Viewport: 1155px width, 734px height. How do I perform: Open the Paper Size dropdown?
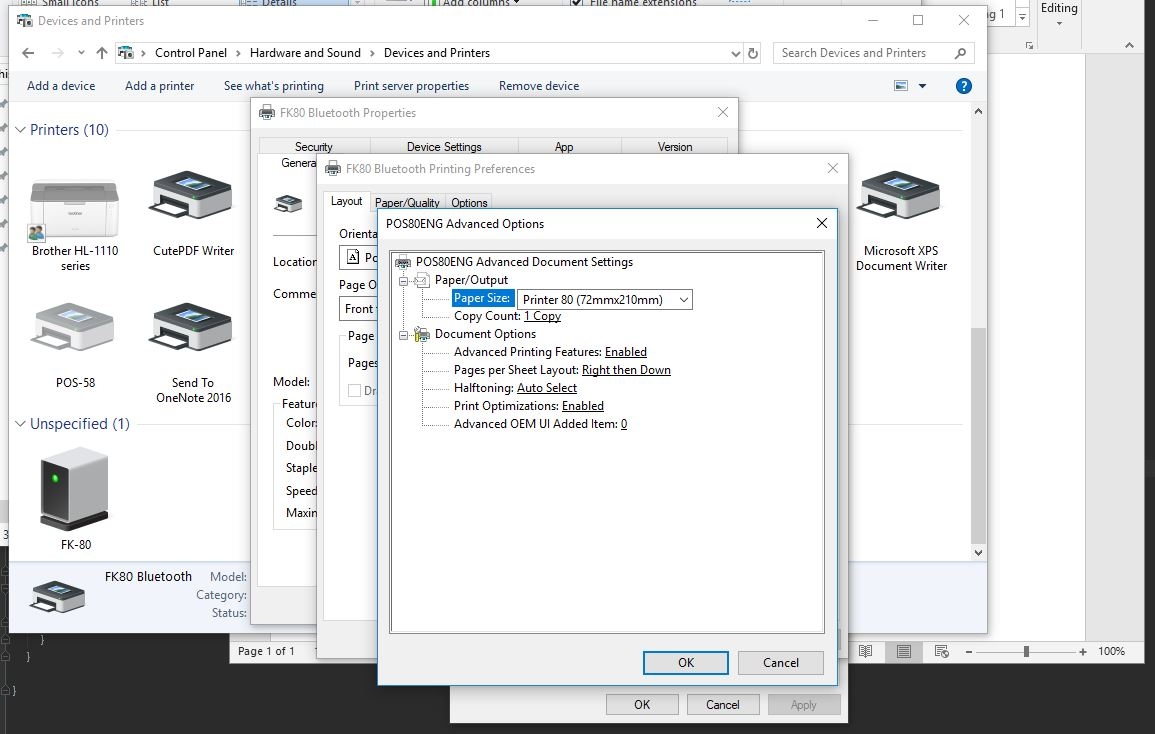[x=684, y=299]
